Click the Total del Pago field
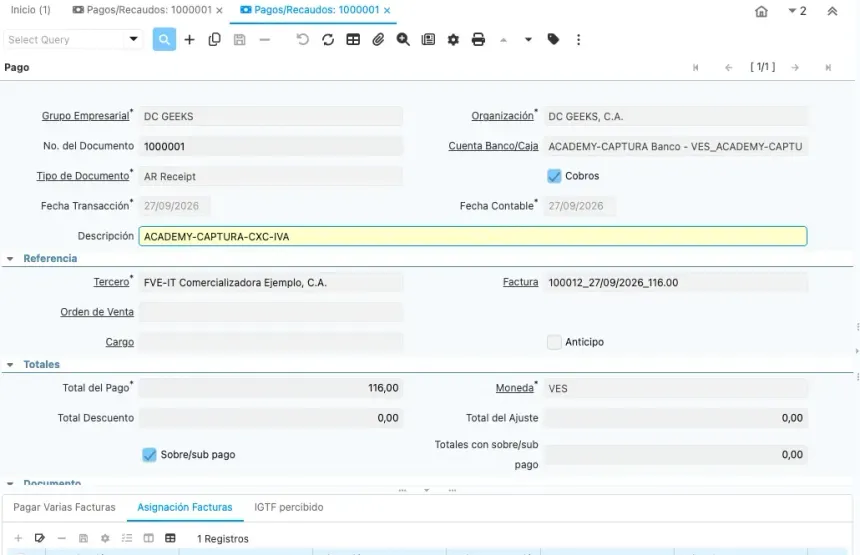The height and width of the screenshot is (555, 860). [271, 388]
